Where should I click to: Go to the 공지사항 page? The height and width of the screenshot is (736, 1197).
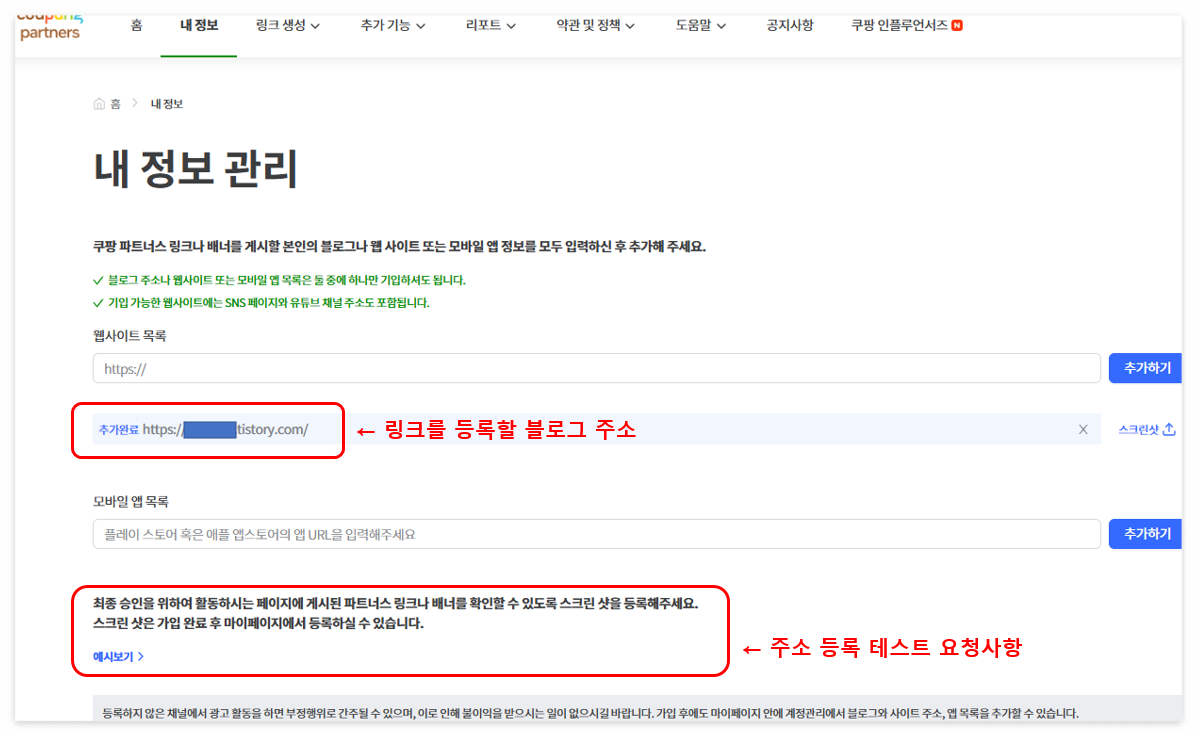pyautogui.click(x=789, y=25)
